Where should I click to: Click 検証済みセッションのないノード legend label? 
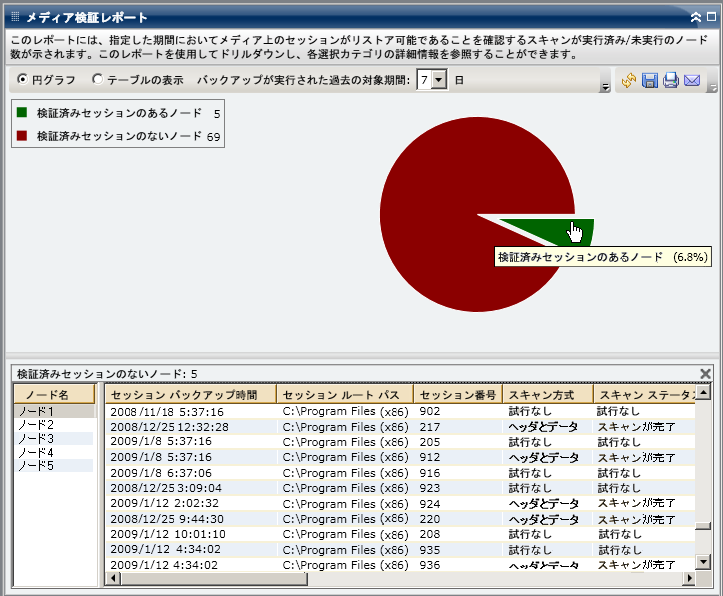point(119,136)
